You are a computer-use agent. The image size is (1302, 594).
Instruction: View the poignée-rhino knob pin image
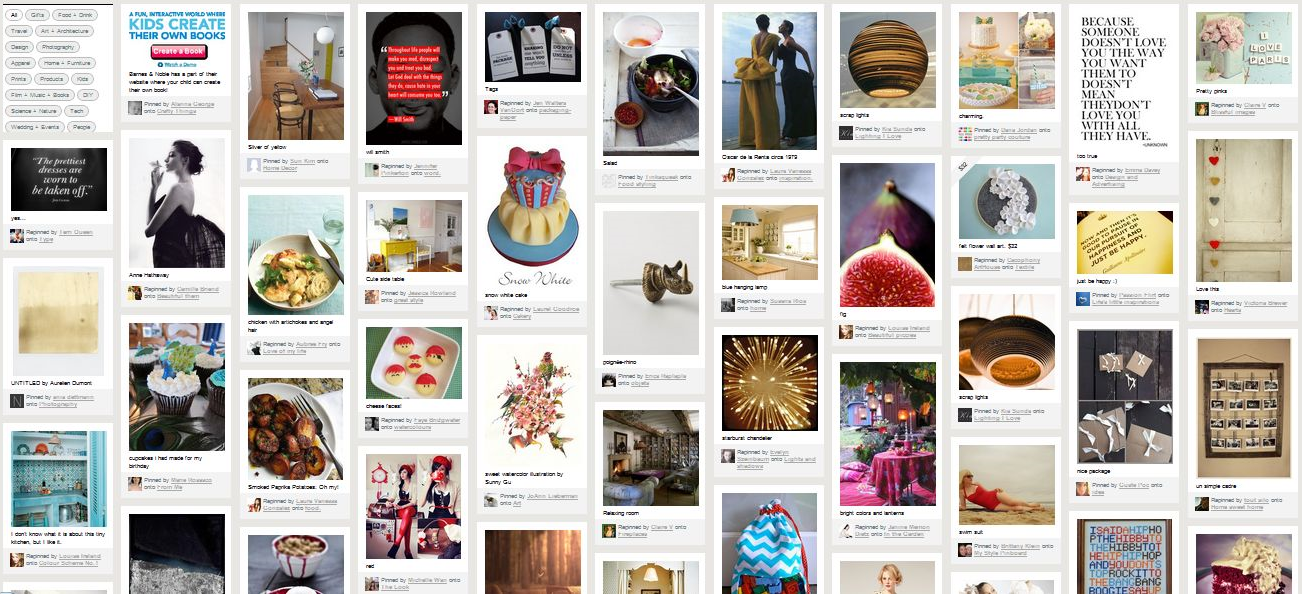(651, 283)
